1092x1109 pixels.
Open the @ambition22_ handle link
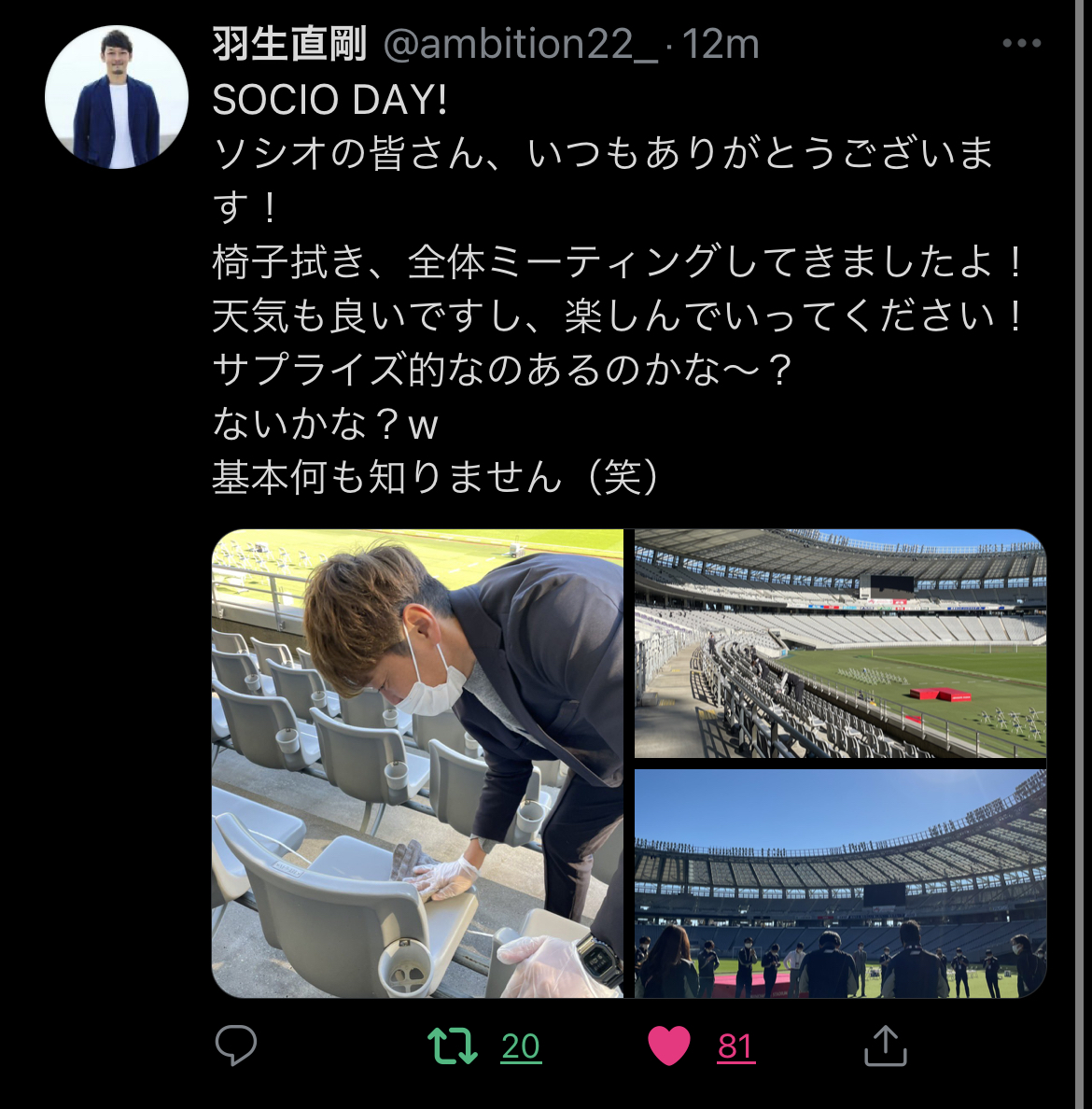pyautogui.click(x=521, y=44)
